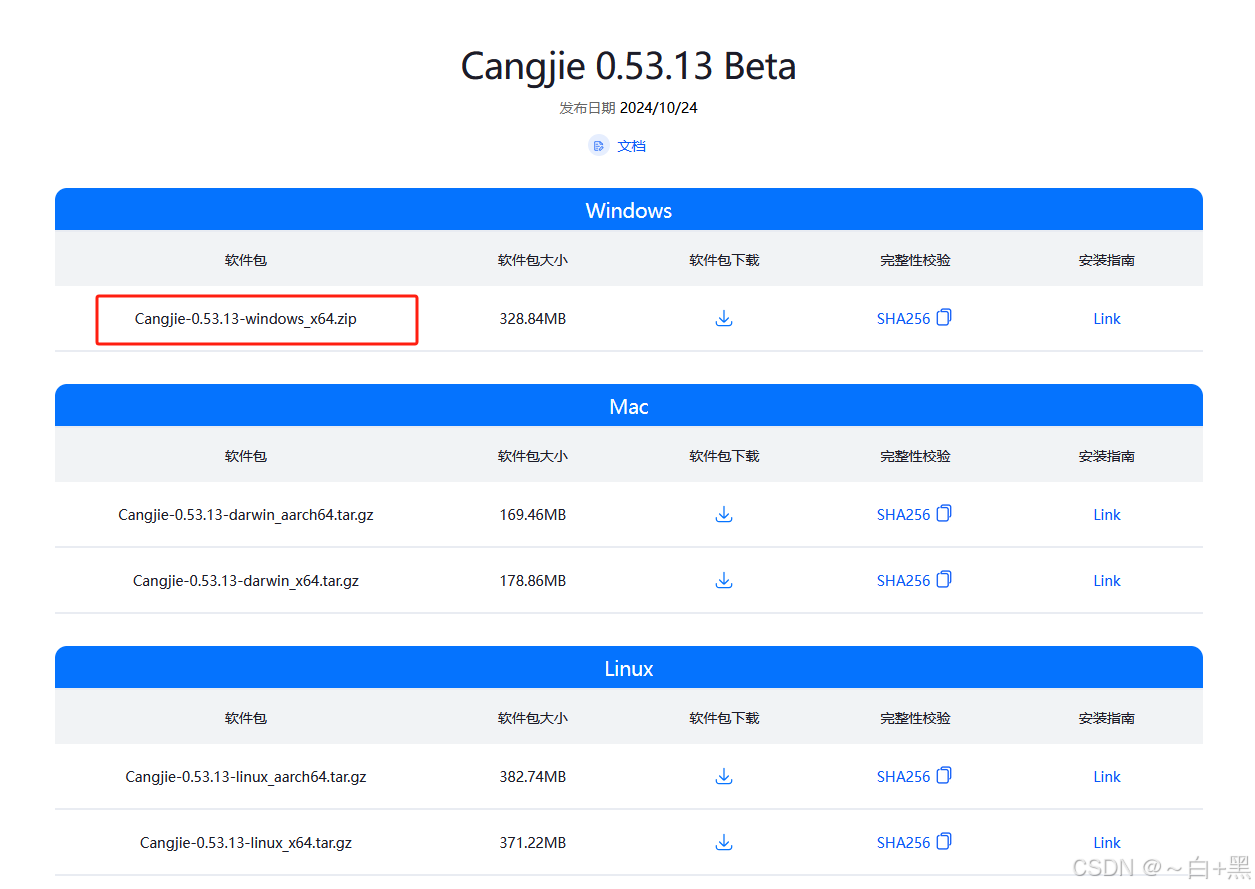The width and height of the screenshot is (1255, 889).
Task: Open install guide Link for darwin_aarch64.tar.gz
Action: pyautogui.click(x=1107, y=515)
